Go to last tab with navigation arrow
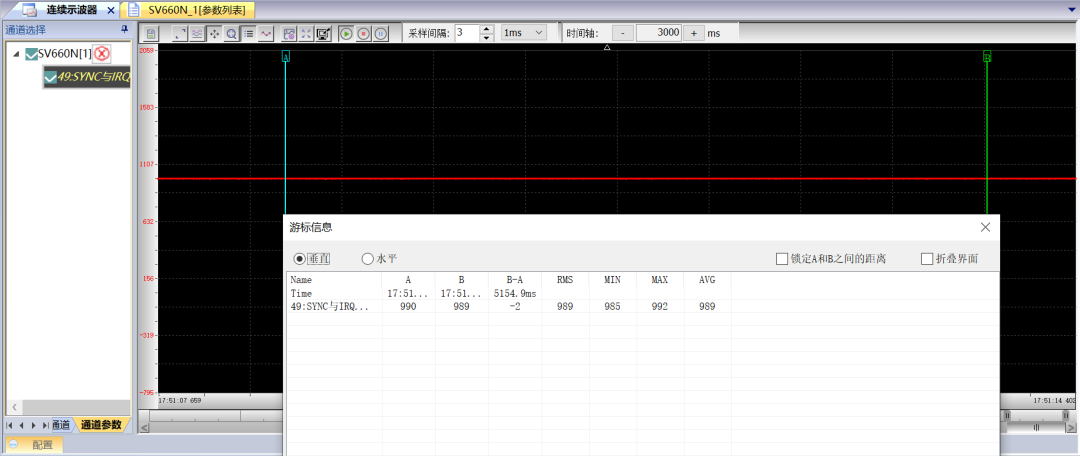 45,425
